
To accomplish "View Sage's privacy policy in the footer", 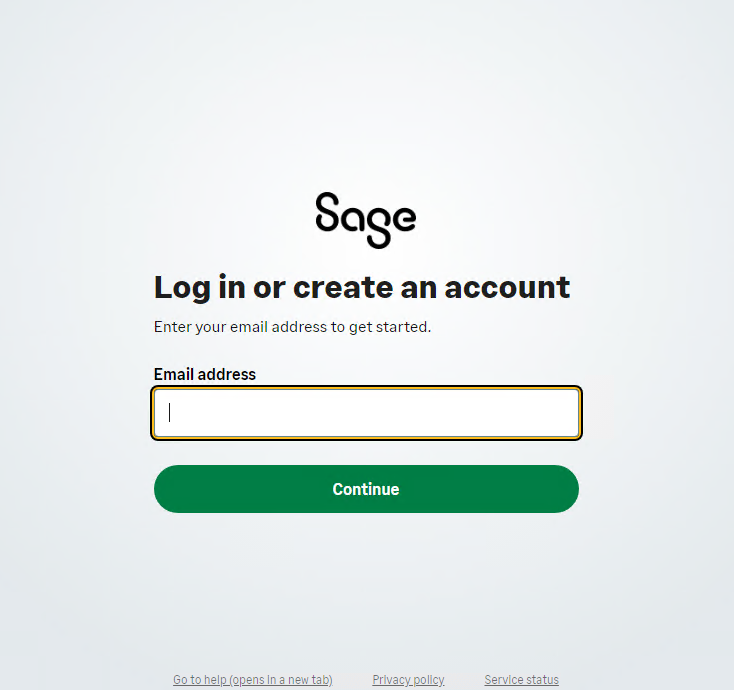I will [408, 679].
